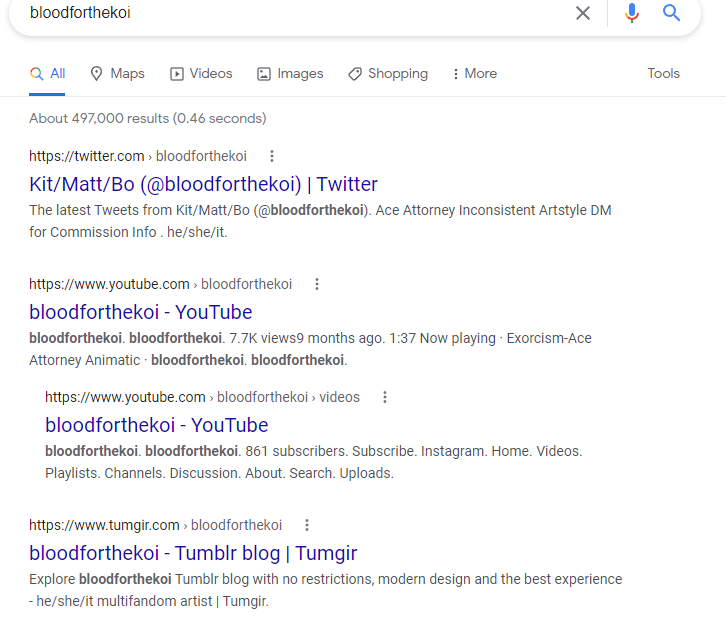Open the More search categories menu
This screenshot has height=617, width=726.
475,74
